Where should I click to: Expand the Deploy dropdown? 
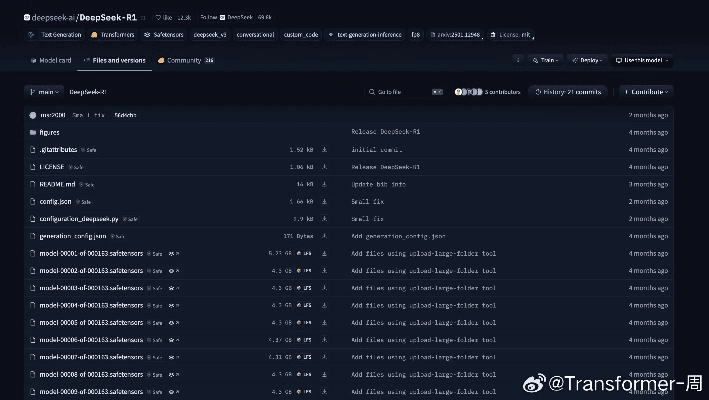point(590,60)
